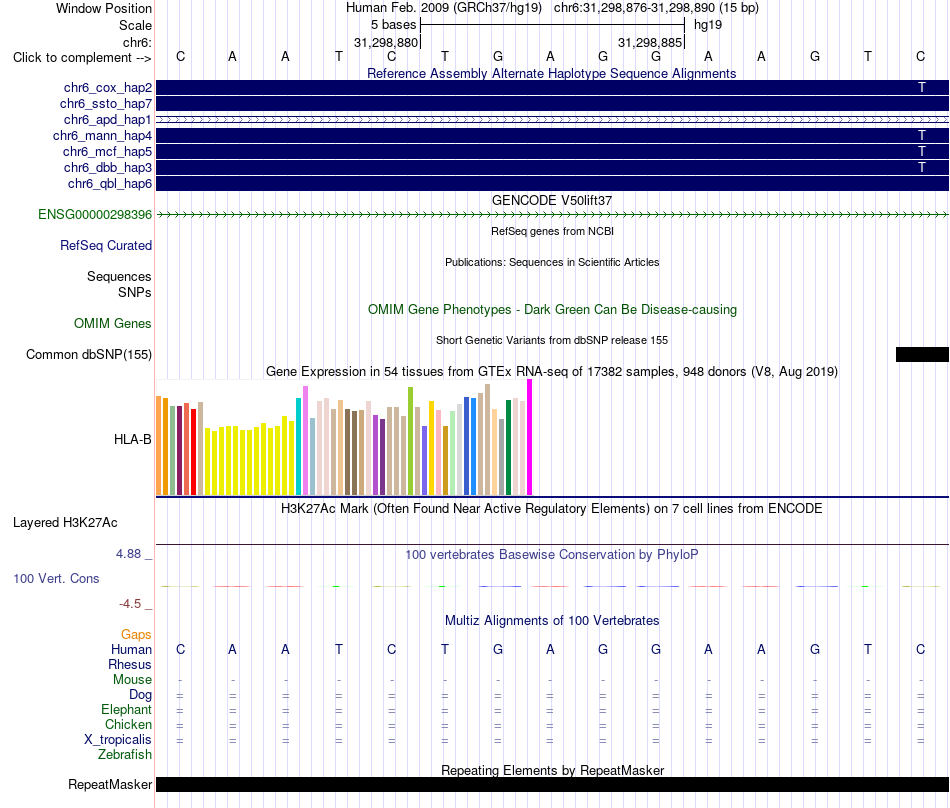Open the chr6_cox_hap2 haplotype track label
The height and width of the screenshot is (808, 950).
[x=108, y=88]
